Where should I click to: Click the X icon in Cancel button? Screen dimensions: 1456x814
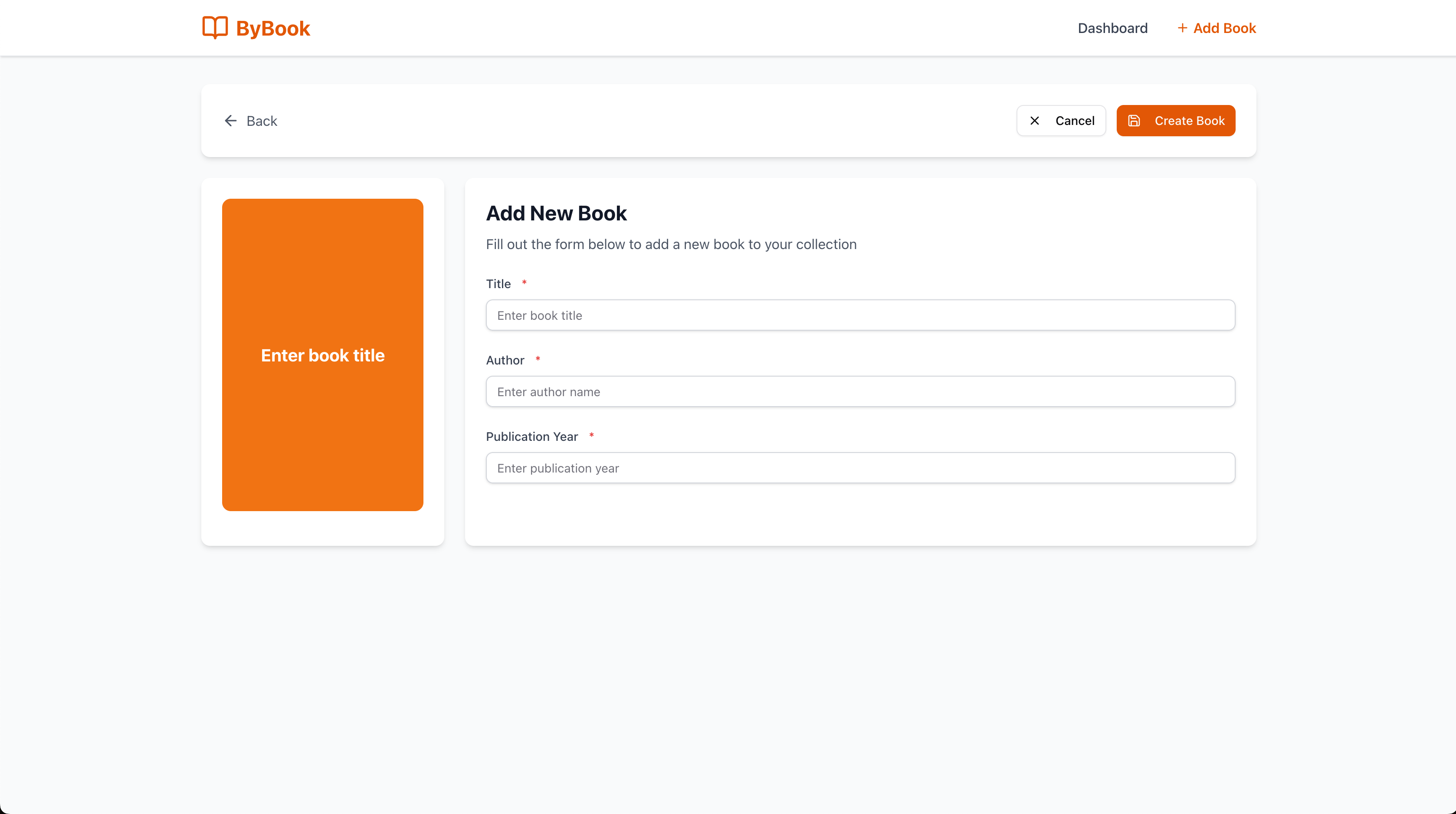(x=1034, y=121)
